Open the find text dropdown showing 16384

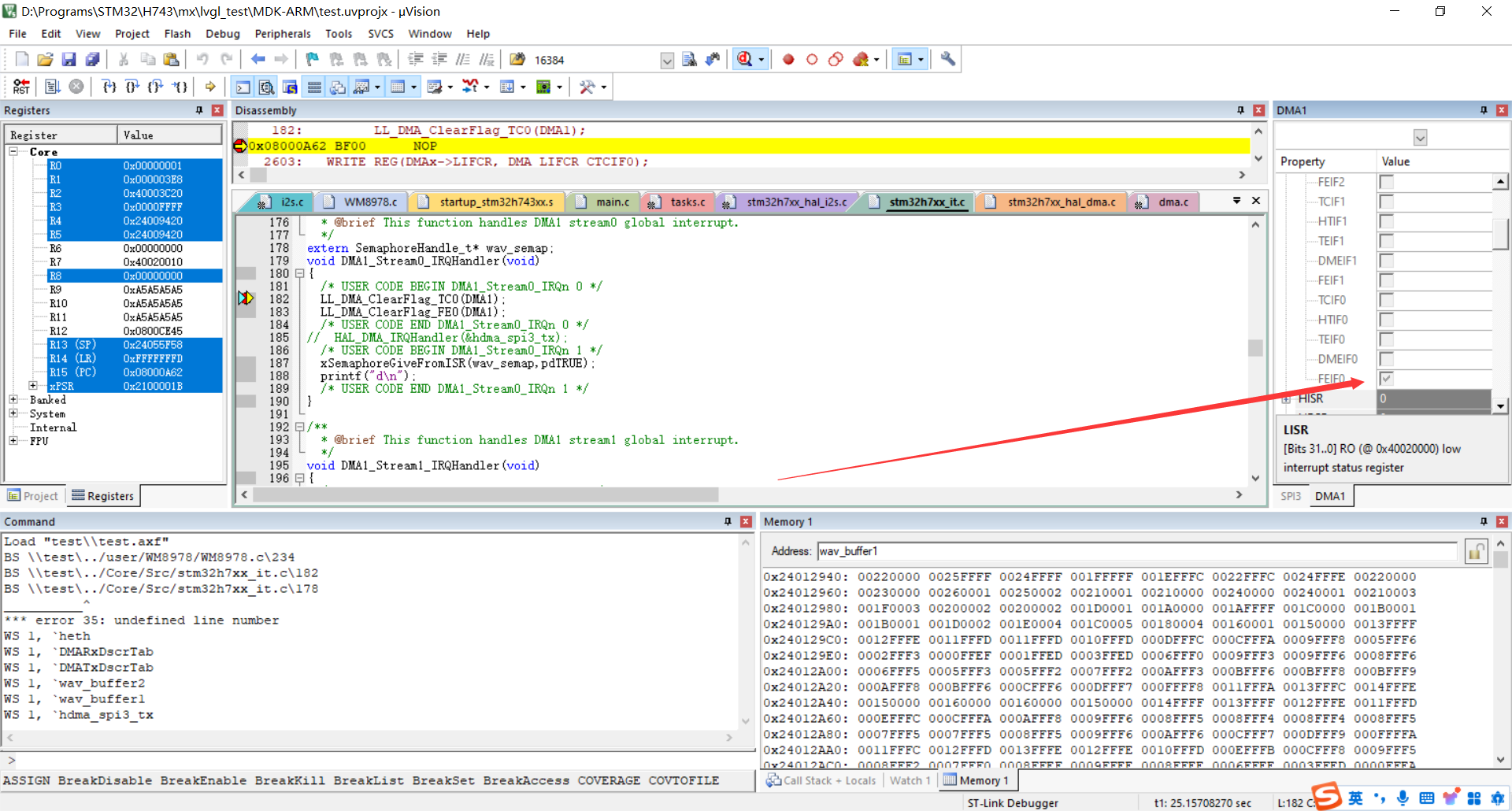tap(667, 61)
